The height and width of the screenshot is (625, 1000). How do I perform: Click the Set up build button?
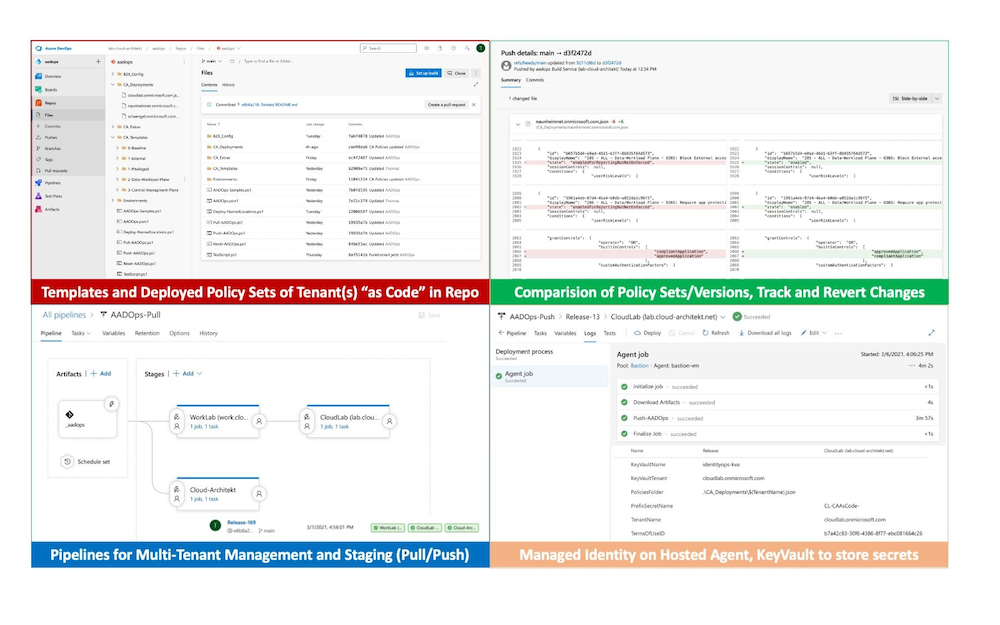click(x=423, y=73)
